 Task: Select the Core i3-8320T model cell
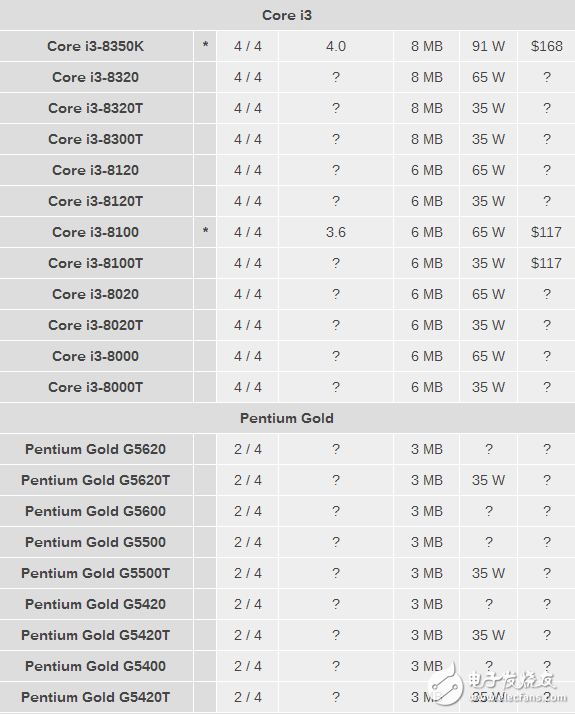(x=96, y=108)
